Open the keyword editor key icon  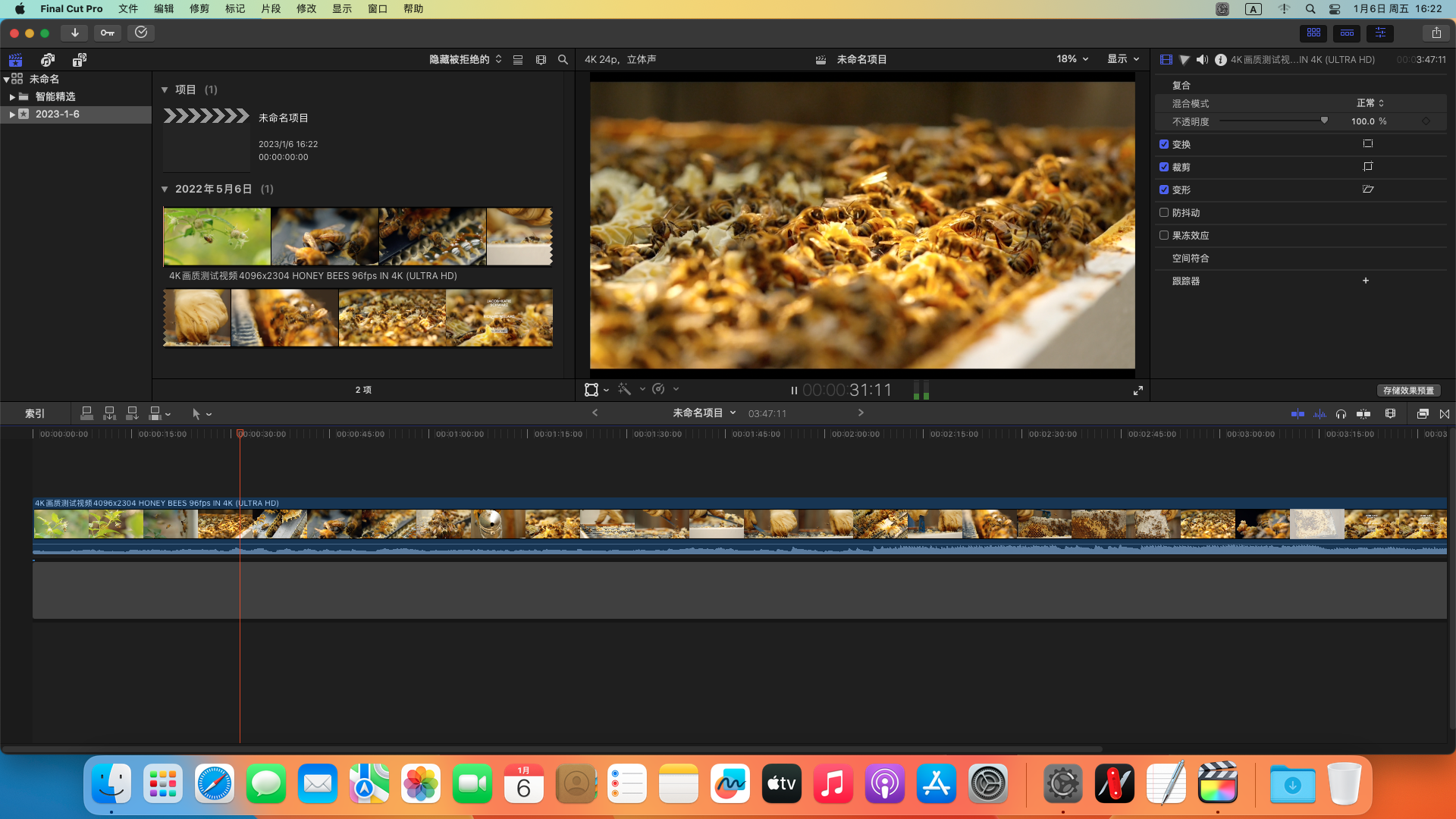point(108,33)
